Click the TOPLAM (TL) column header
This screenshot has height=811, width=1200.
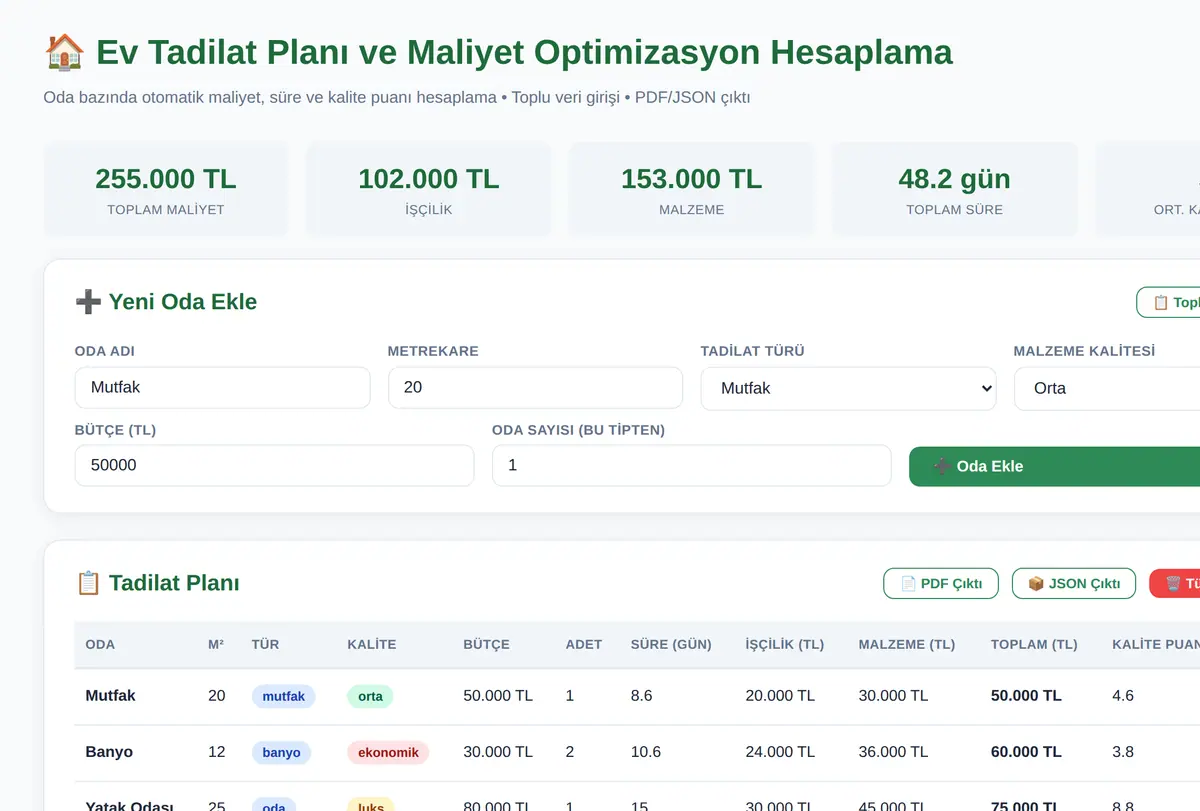tap(1034, 644)
